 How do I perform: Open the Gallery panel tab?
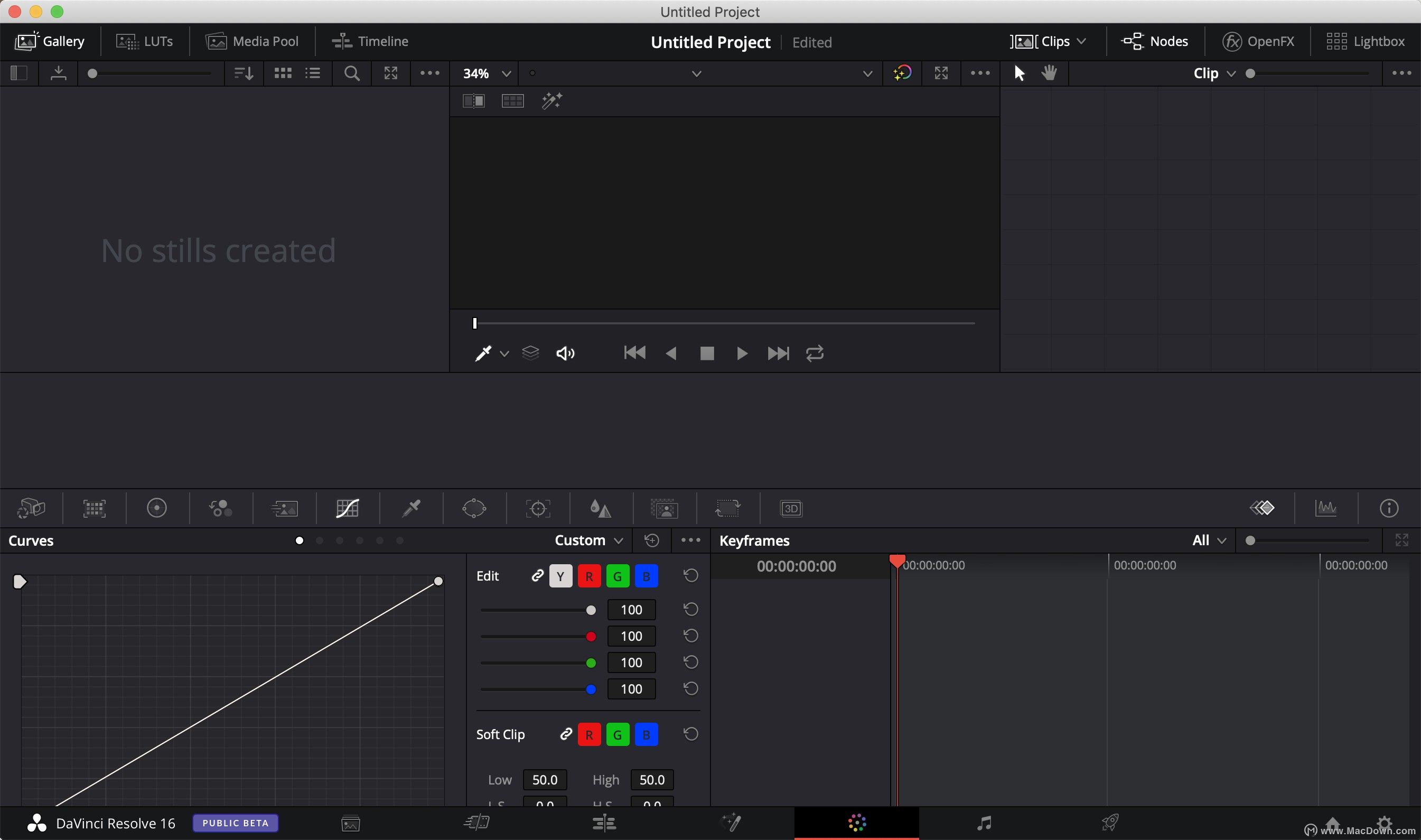coord(50,41)
